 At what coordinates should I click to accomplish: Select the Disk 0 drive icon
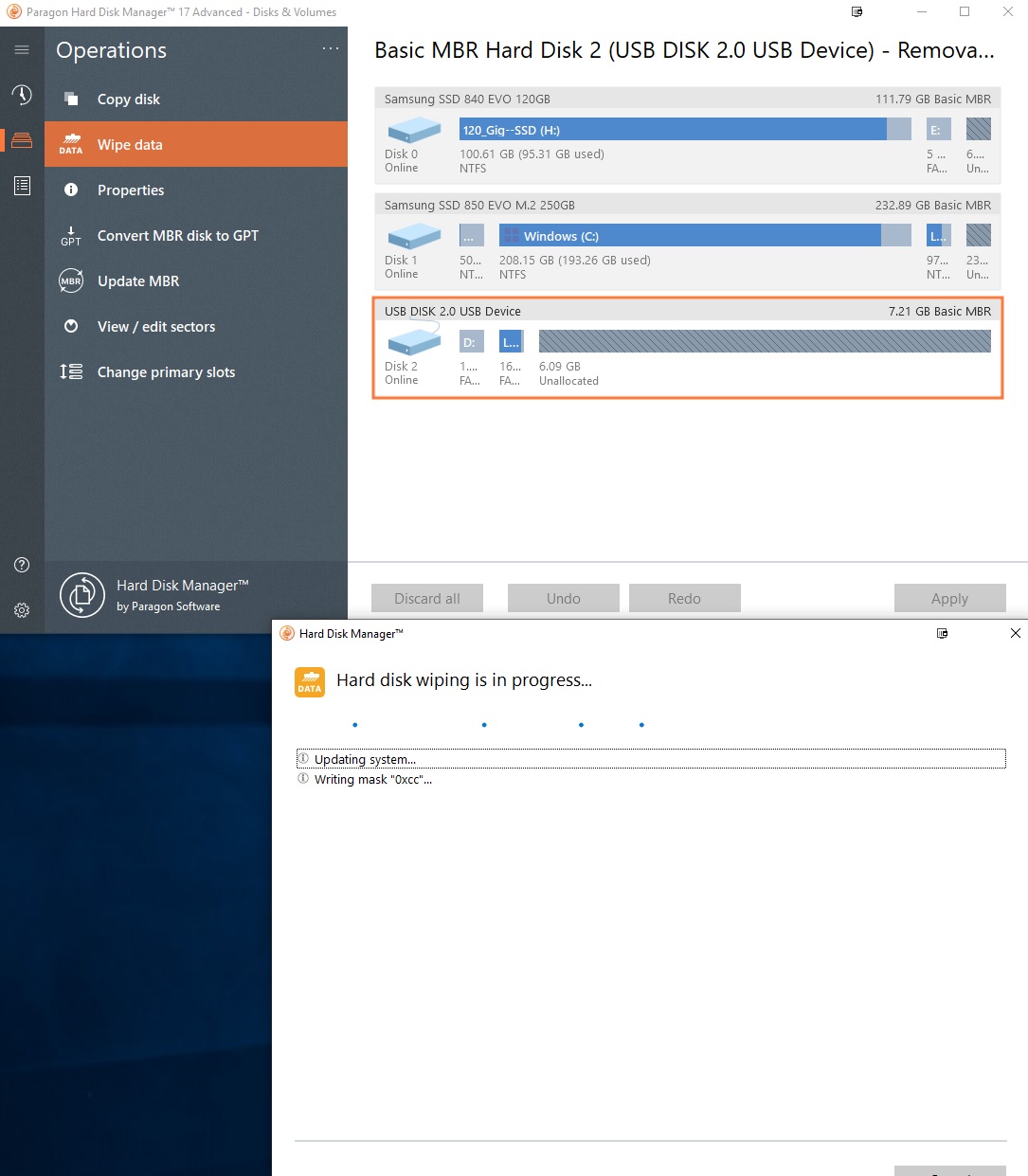pyautogui.click(x=414, y=130)
